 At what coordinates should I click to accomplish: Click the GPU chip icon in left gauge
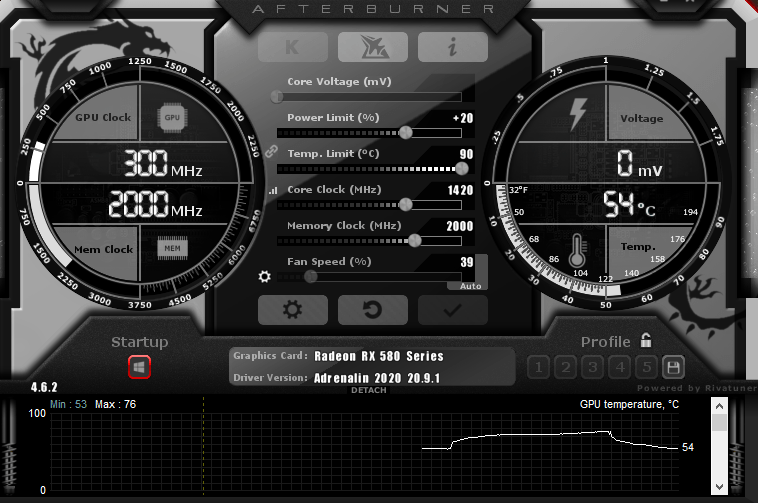pyautogui.click(x=172, y=117)
